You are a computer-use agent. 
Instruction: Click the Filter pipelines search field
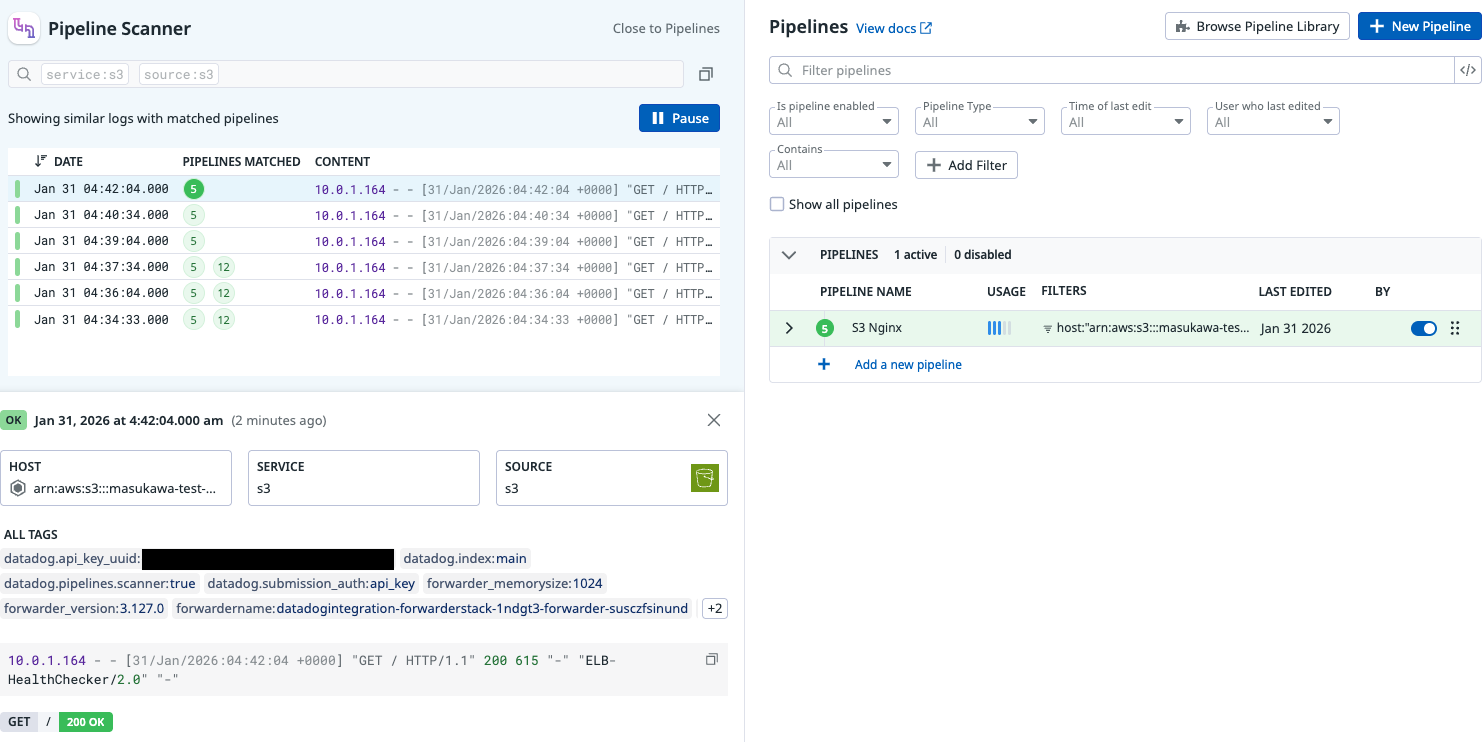coord(1110,70)
